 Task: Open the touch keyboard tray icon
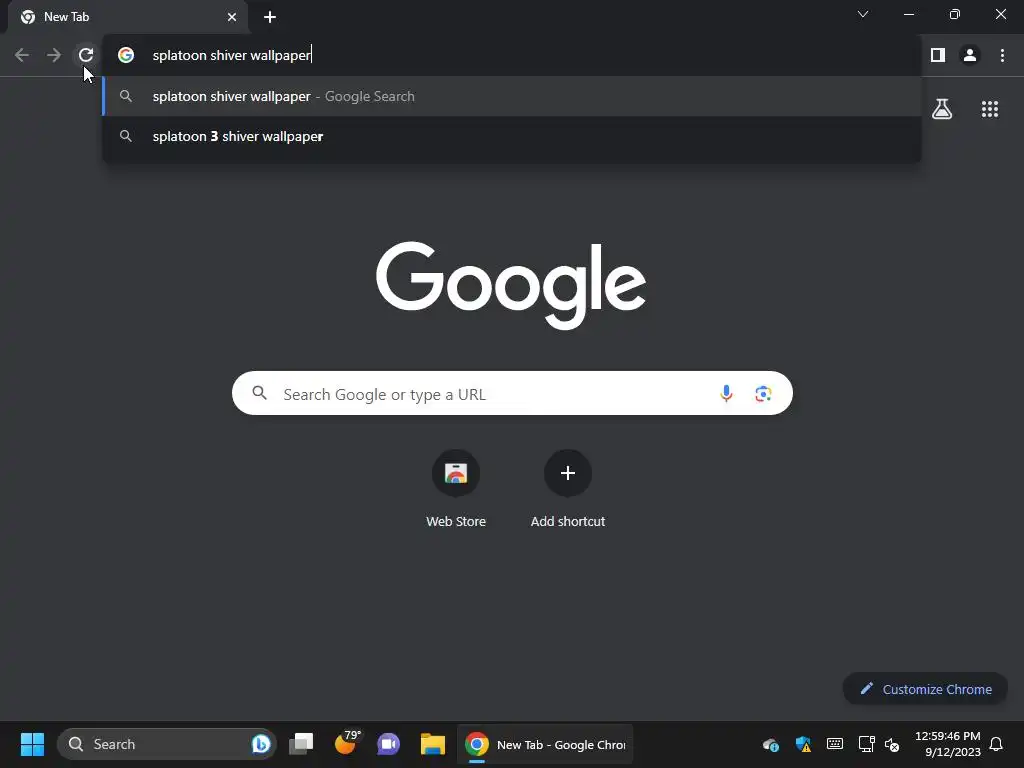[835, 744]
